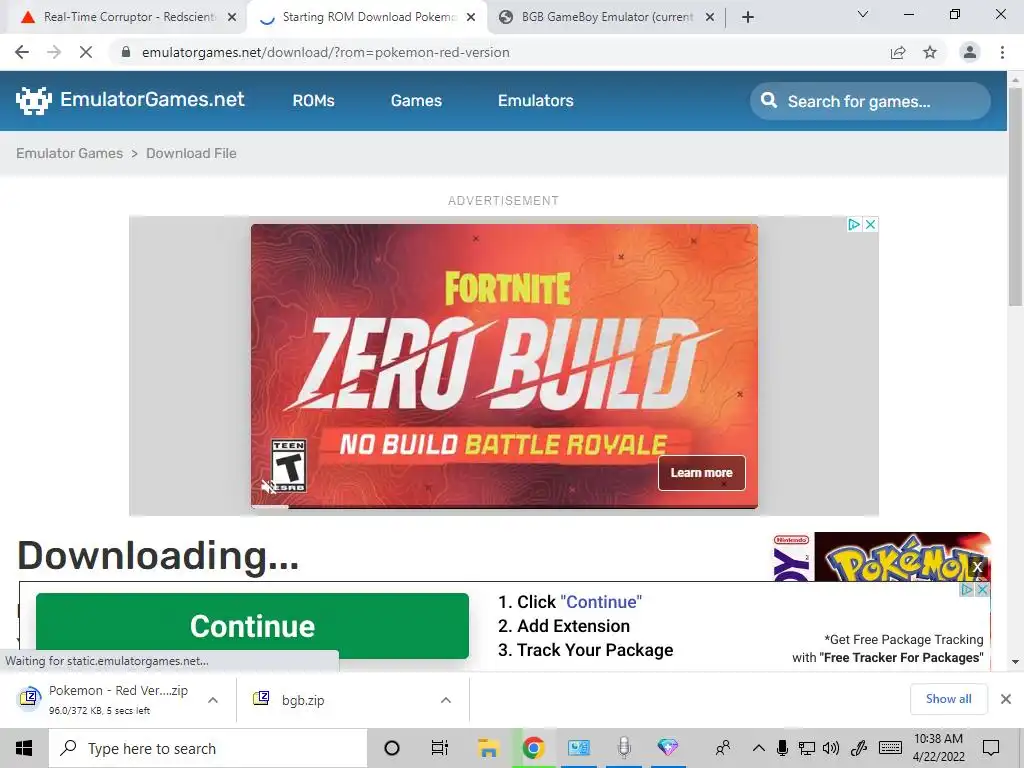Viewport: 1024px width, 768px height.
Task: Click the microphone tray icon
Action: pos(782,748)
